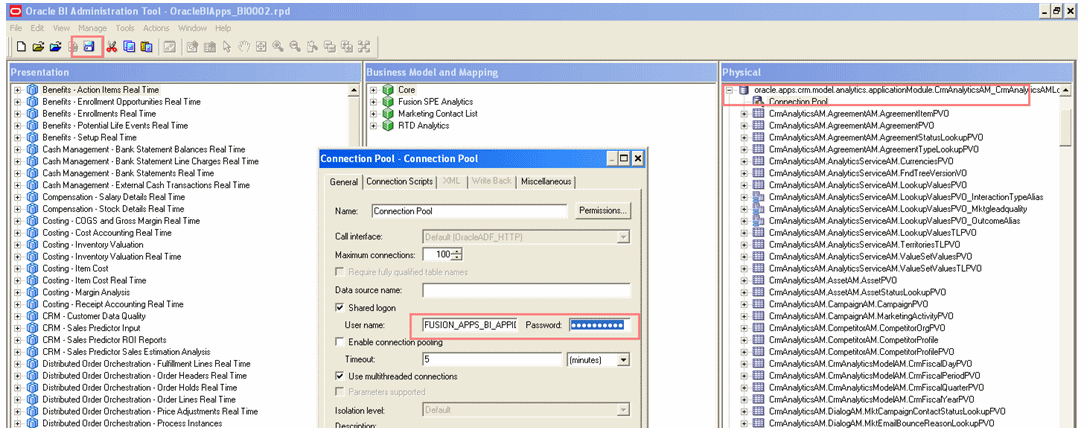
Task: Click the Benefits - Setup Real Time subject area icon
Action: coord(32,137)
